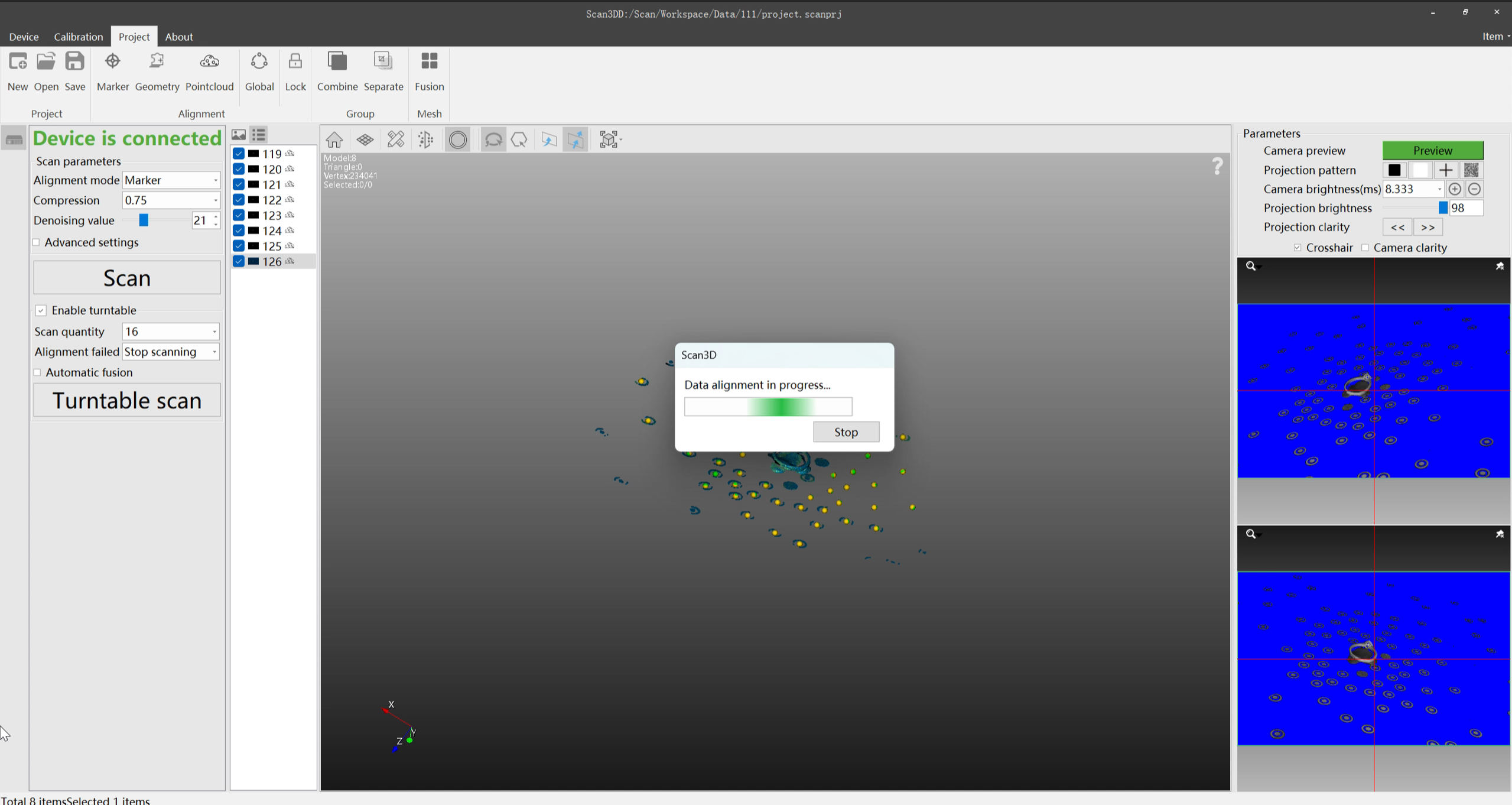The width and height of the screenshot is (1512, 805).
Task: Toggle the grid plane icon in the viewport toolbar
Action: click(x=365, y=140)
